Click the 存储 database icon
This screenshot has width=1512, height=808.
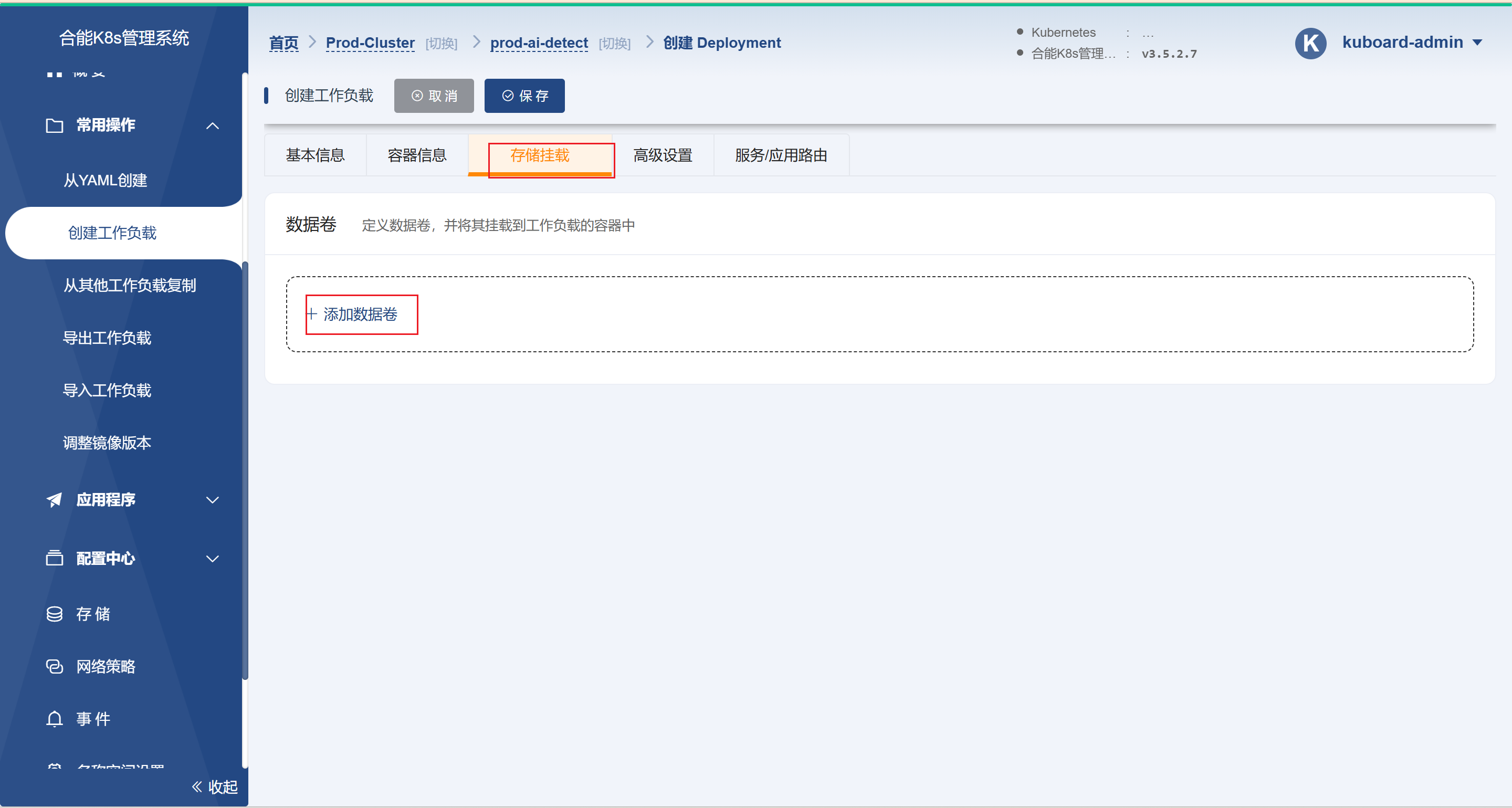point(55,614)
